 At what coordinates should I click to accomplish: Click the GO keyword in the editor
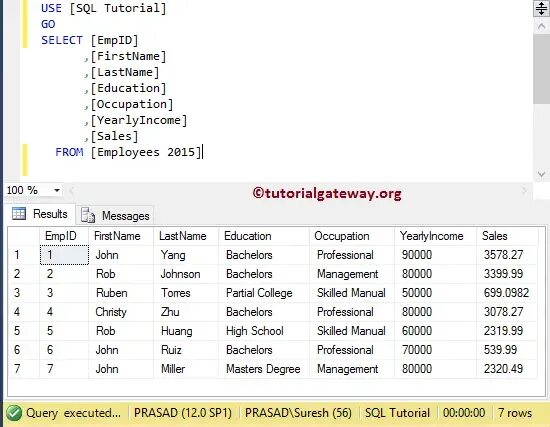[x=48, y=24]
